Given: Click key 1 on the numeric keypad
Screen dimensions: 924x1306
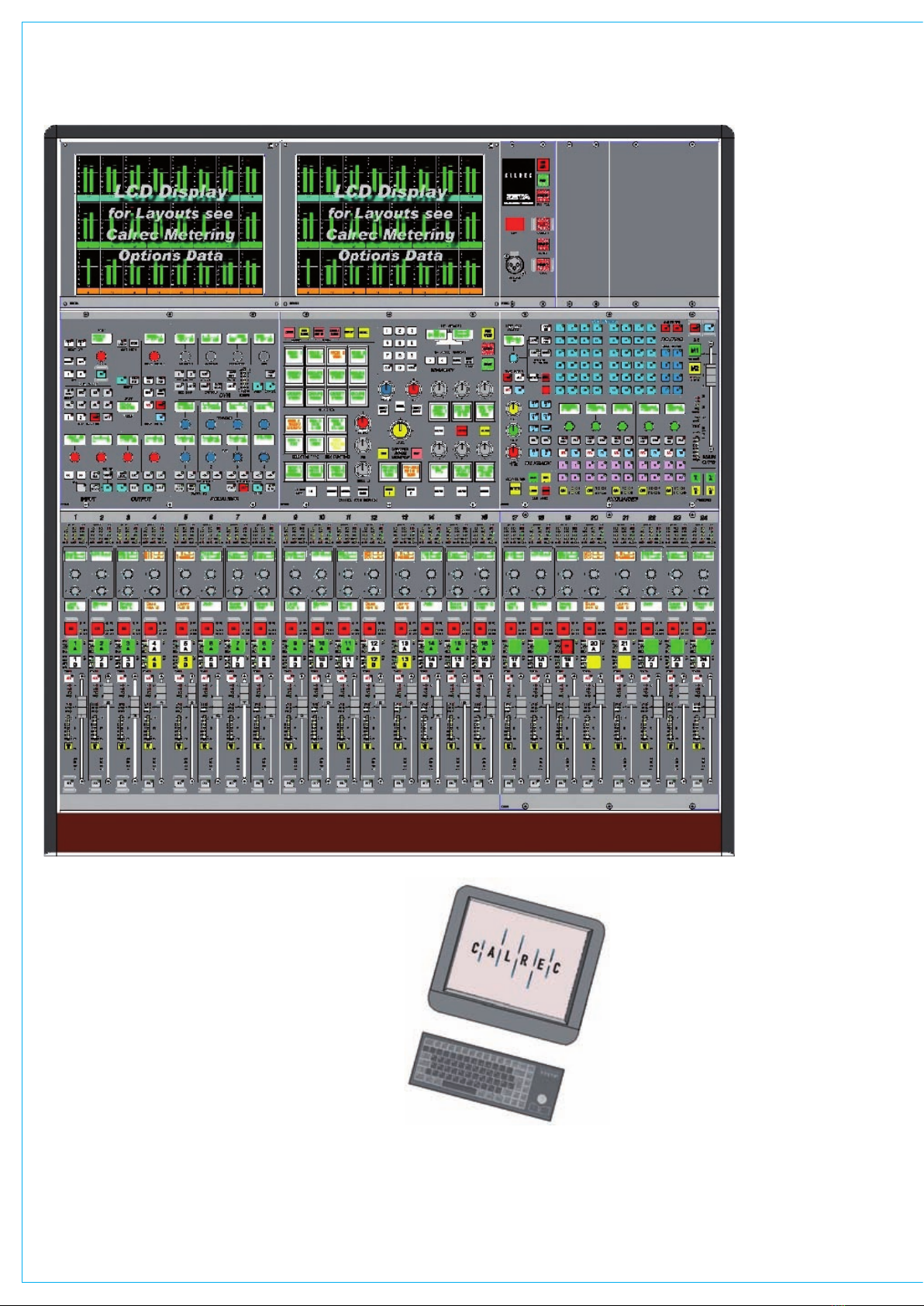Looking at the screenshot, I should [388, 331].
